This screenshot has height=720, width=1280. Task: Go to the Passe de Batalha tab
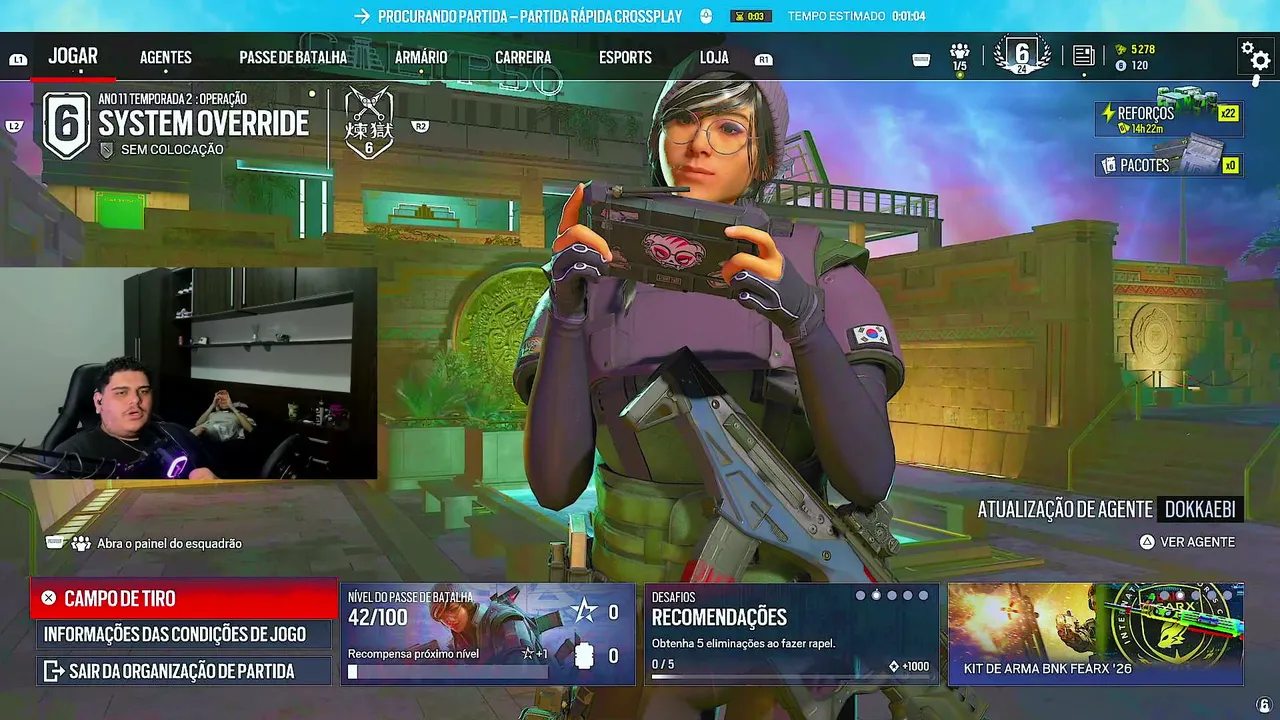click(293, 58)
